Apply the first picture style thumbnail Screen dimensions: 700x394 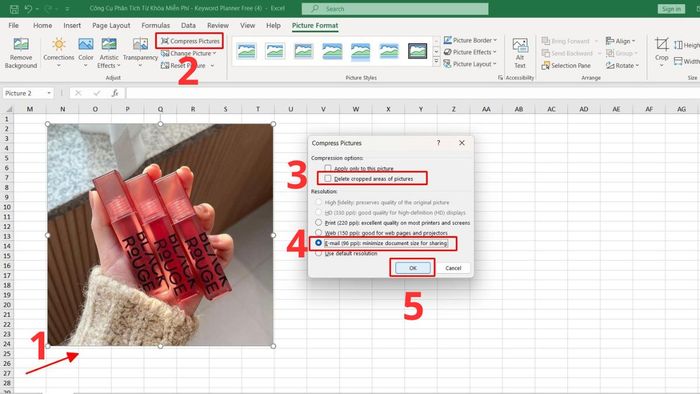point(246,51)
